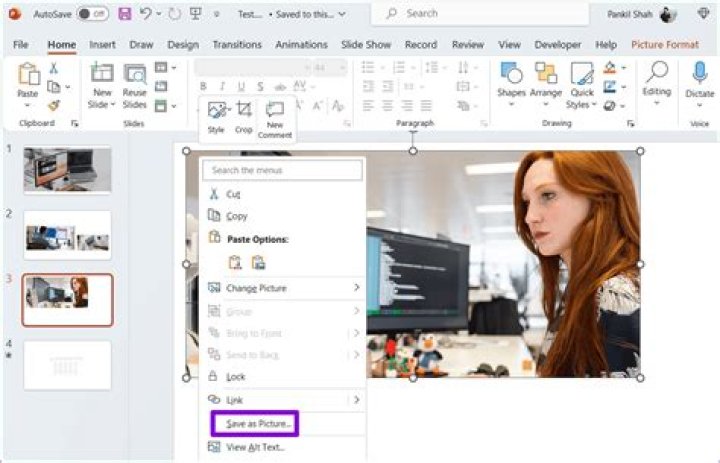Screen dimensions: 720x463
Task: Expand the Link submenu arrow
Action: click(x=357, y=400)
